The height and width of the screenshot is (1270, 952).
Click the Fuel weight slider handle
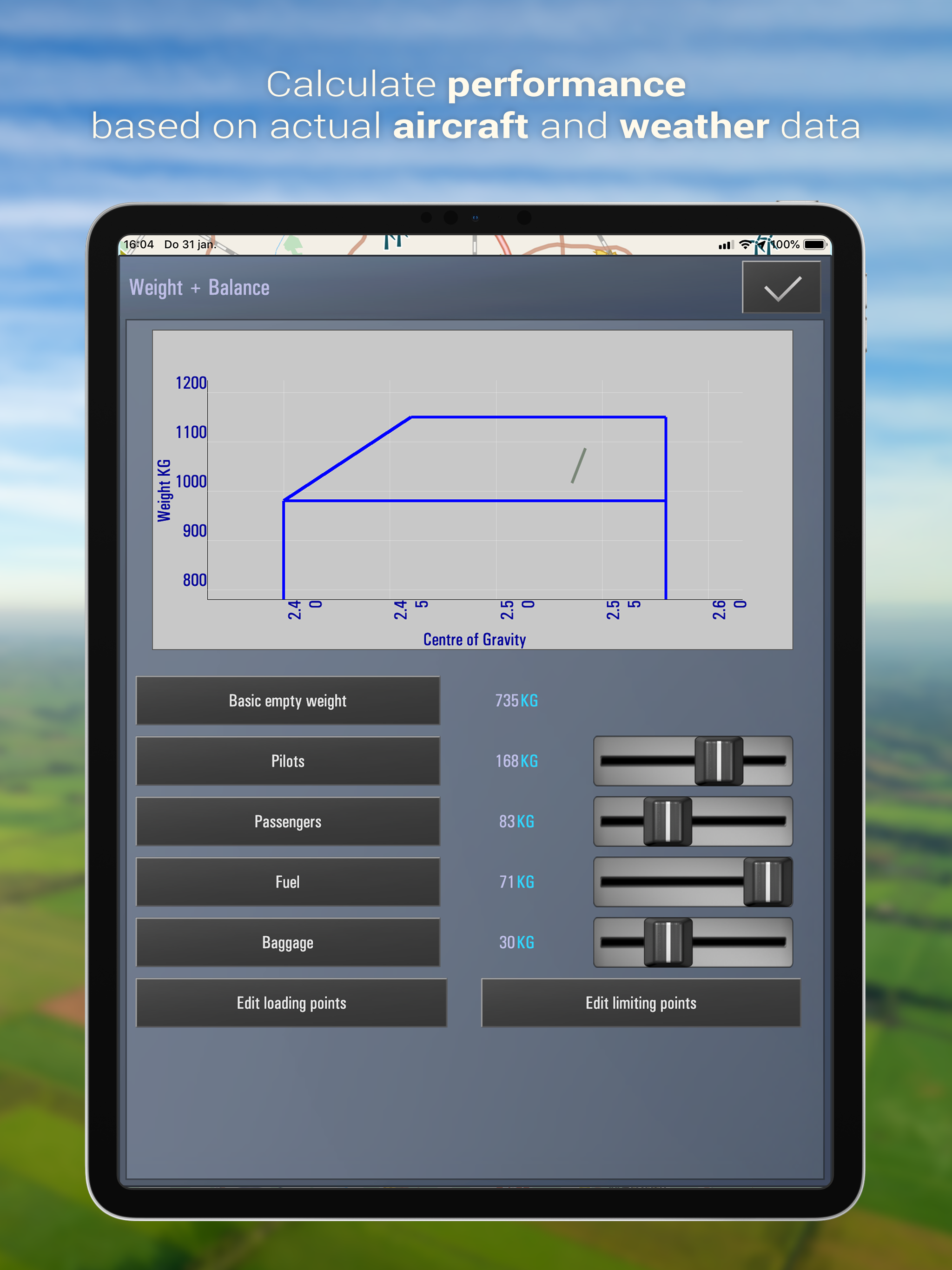(x=767, y=882)
